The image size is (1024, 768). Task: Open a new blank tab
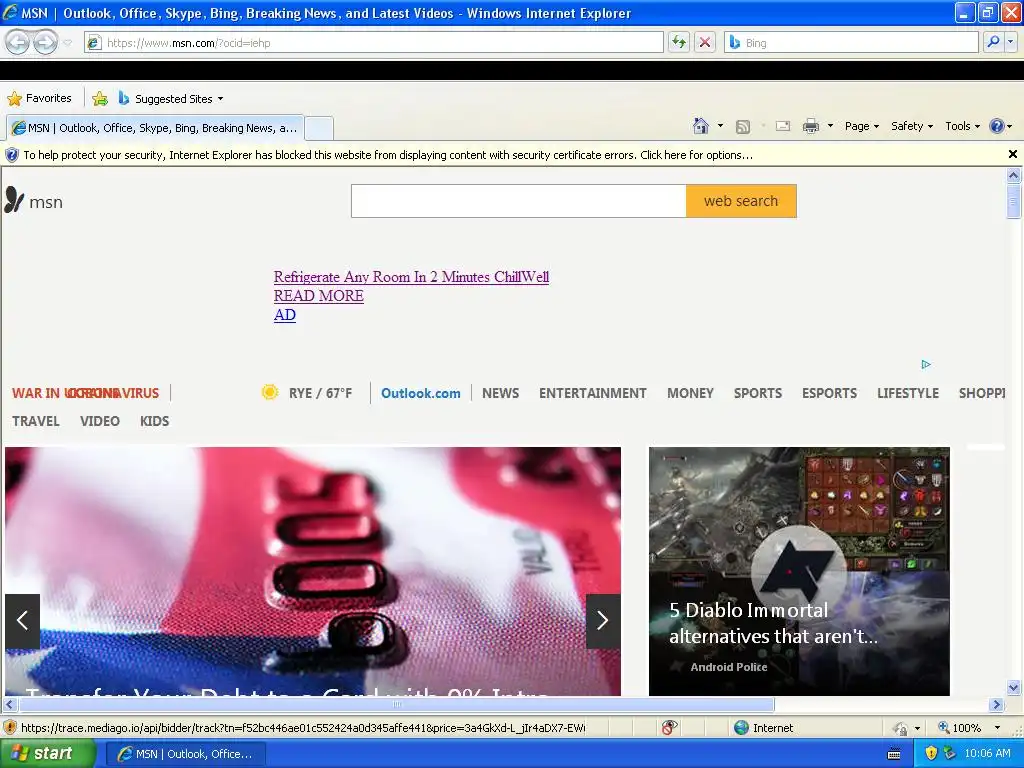[x=319, y=128]
